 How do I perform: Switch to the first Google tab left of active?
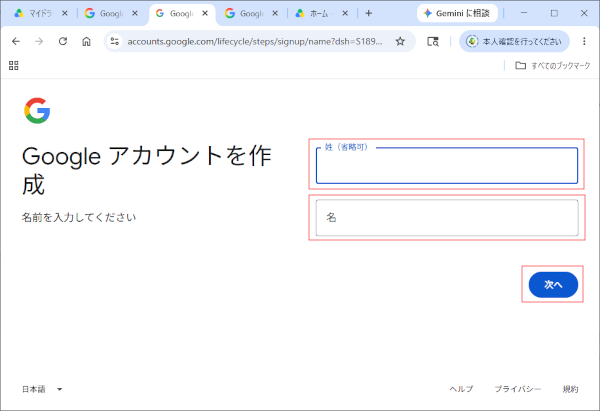tap(111, 13)
